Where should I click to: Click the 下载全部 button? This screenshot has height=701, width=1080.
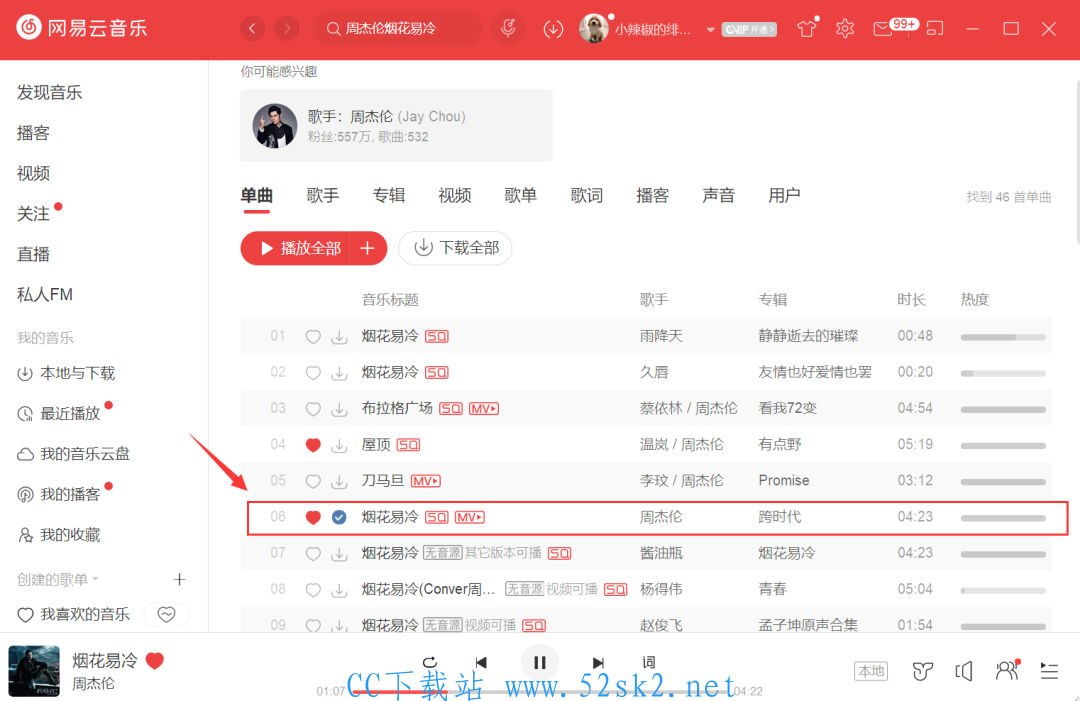(455, 248)
